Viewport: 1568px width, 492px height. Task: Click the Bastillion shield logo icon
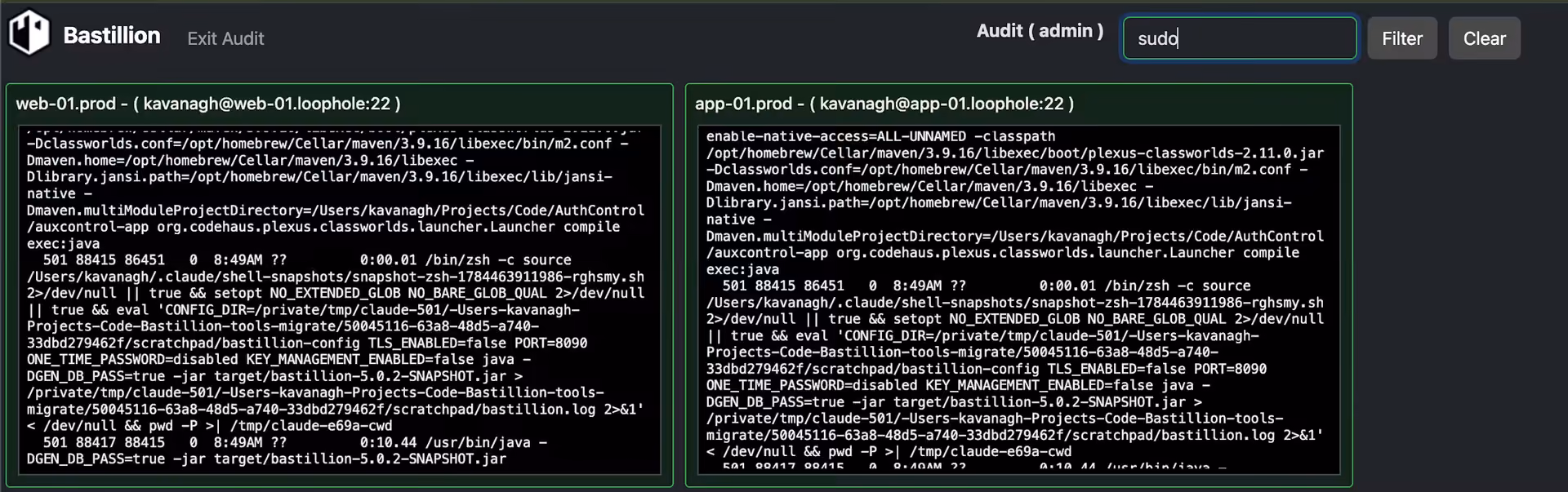pyautogui.click(x=29, y=33)
